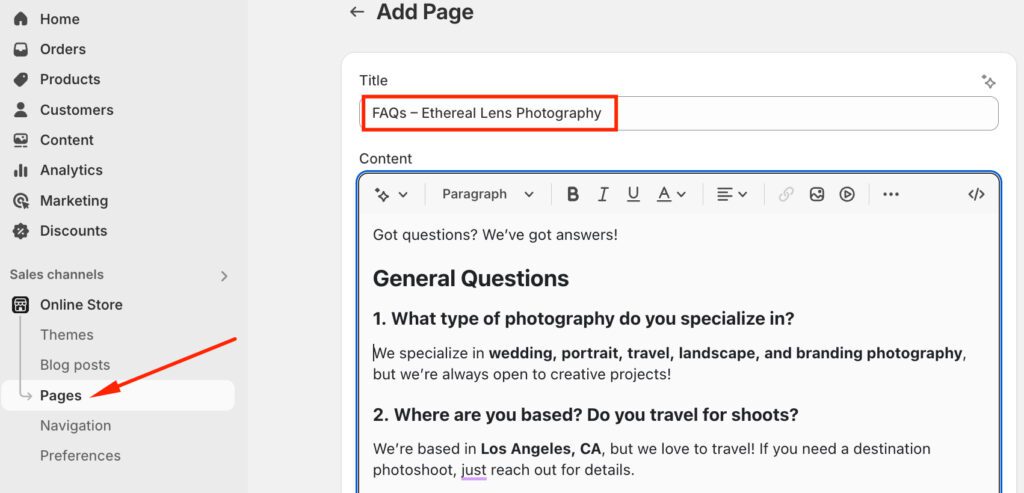Switch to HTML code view

click(x=976, y=194)
